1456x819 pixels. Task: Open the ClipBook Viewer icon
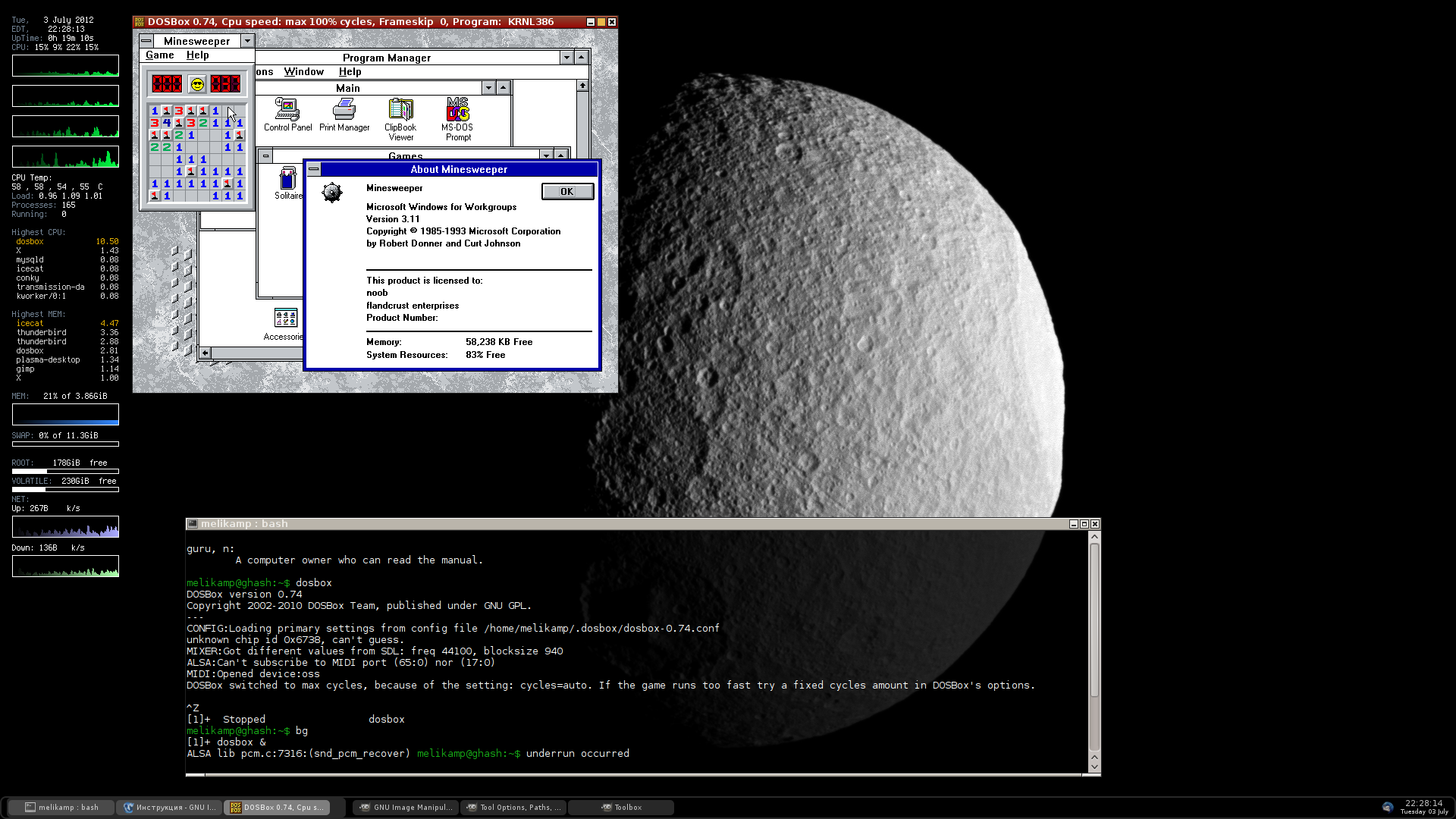point(400,120)
